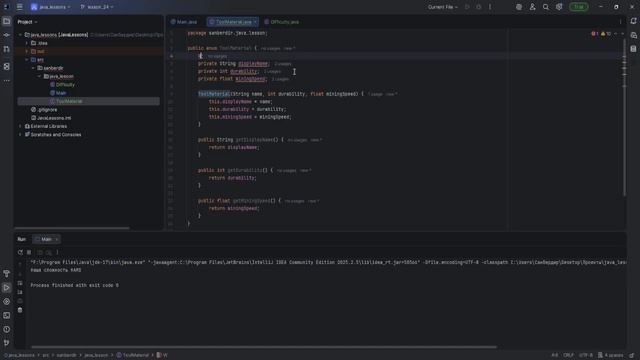
Task: Open the Structure tool window
Action: (x=7, y=66)
